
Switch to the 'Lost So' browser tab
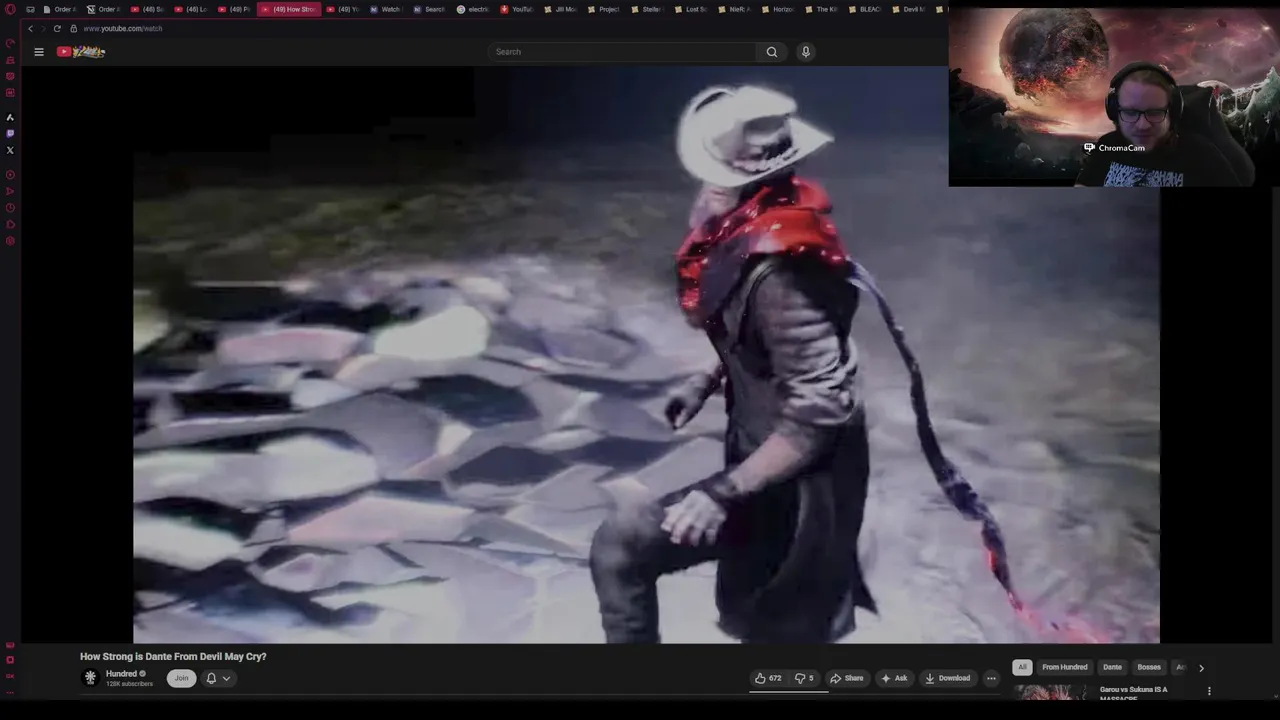click(x=691, y=9)
